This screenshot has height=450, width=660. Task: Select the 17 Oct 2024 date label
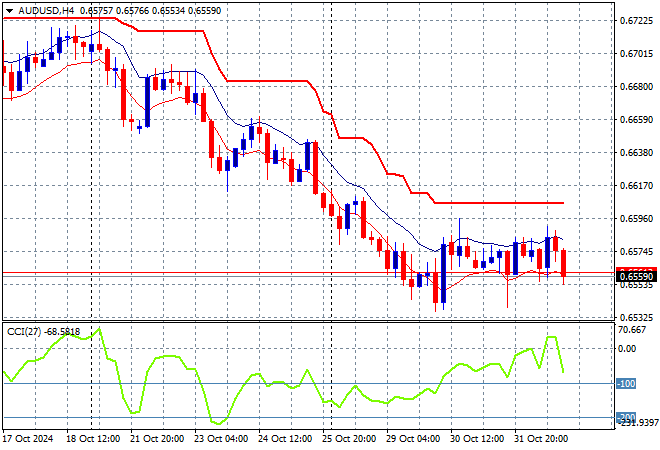pyautogui.click(x=31, y=437)
